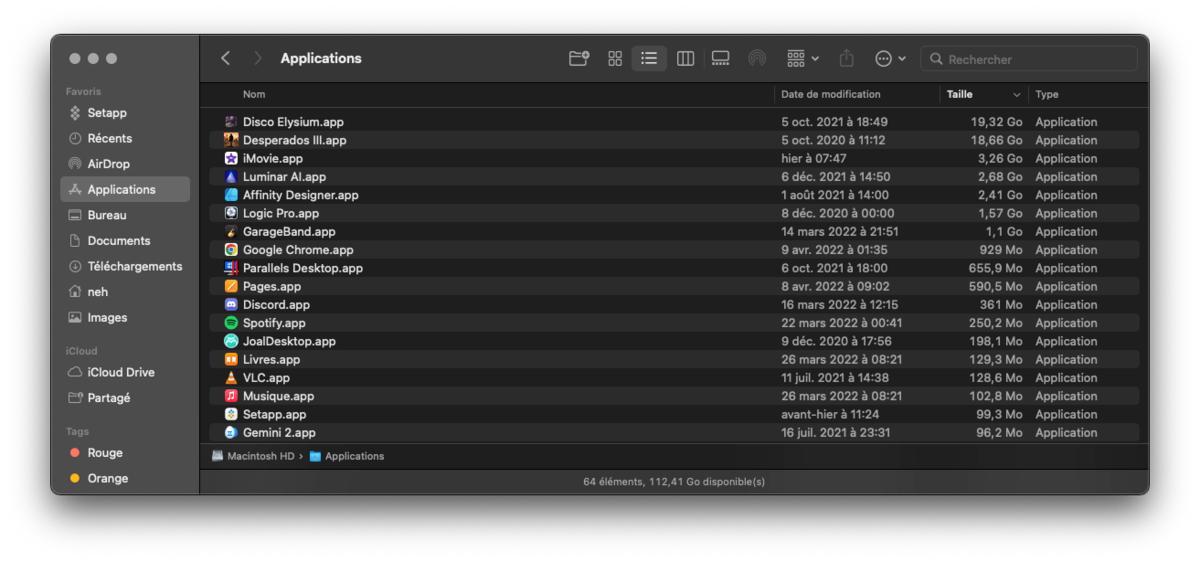Select the Gemini 2.app file name
Screen dimensions: 1200x562
(279, 433)
